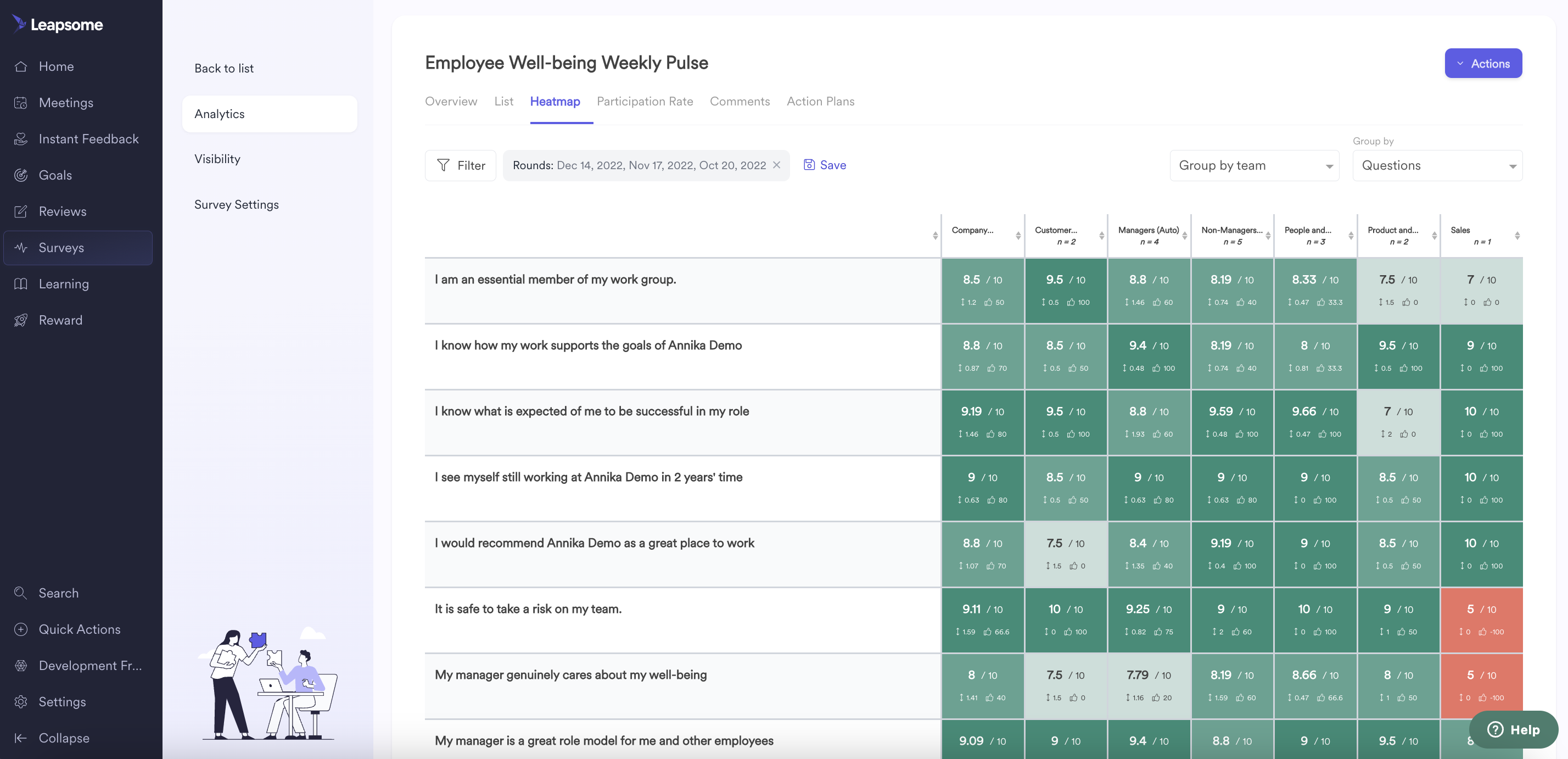The width and height of the screenshot is (1568, 759).
Task: Click the Settings gear icon
Action: click(21, 702)
